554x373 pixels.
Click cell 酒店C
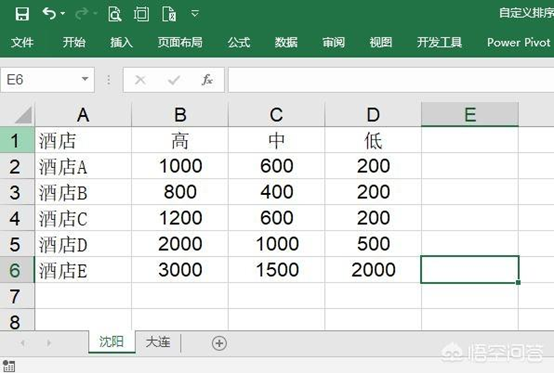[x=83, y=218]
